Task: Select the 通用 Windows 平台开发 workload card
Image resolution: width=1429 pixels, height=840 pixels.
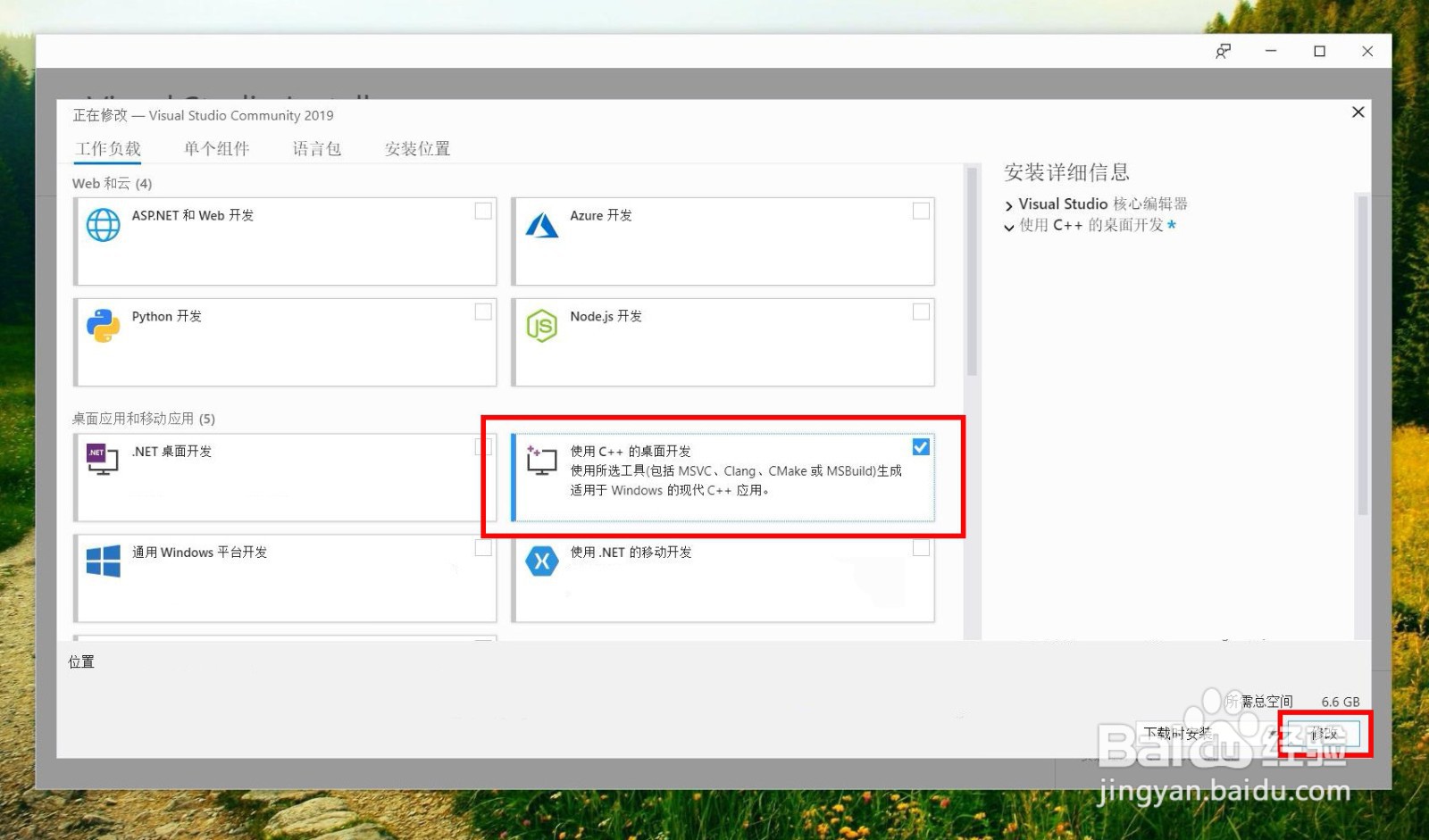Action: click(285, 578)
